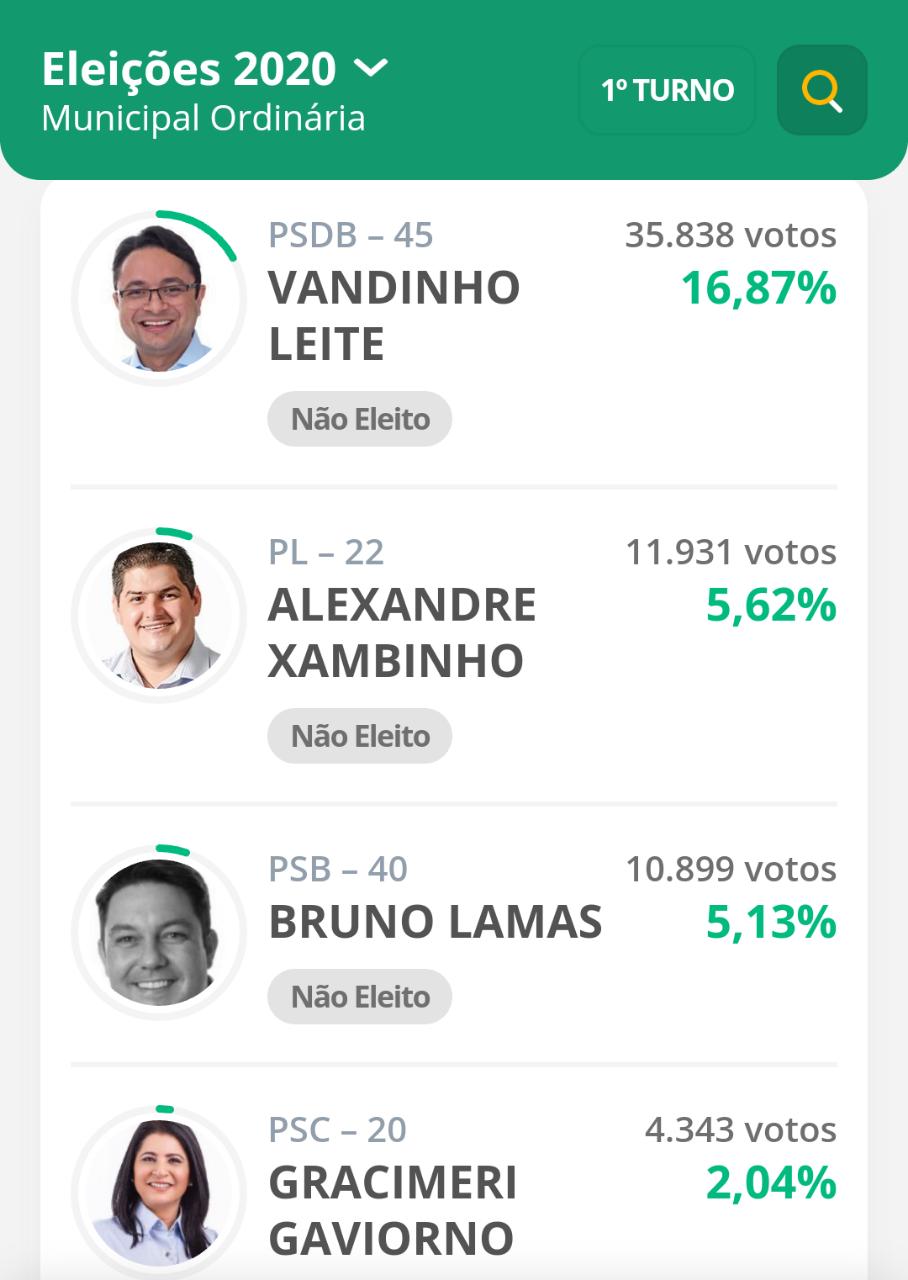
Task: Open Bruno Lamas's black-and-white photo
Action: point(158,931)
